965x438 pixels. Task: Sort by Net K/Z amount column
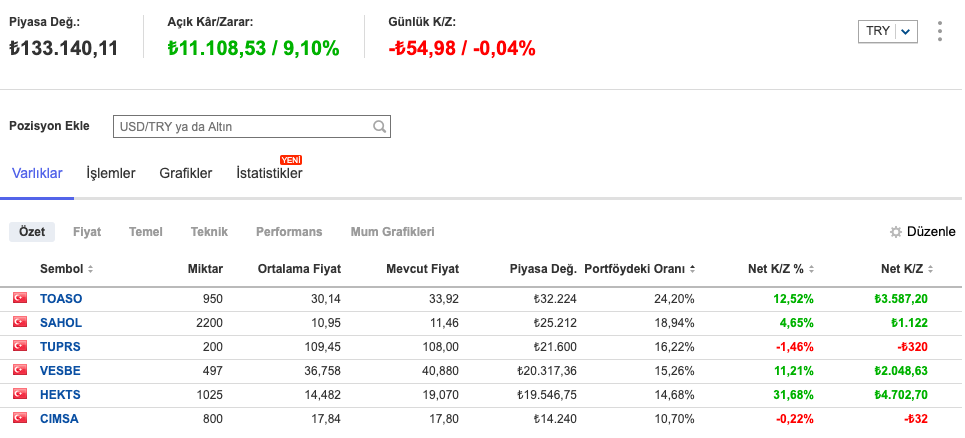click(931, 269)
